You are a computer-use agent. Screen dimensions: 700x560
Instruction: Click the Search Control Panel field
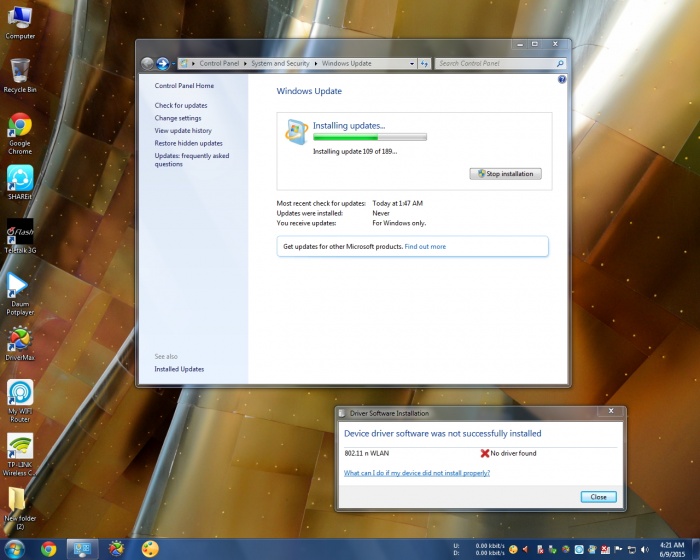(x=495, y=63)
